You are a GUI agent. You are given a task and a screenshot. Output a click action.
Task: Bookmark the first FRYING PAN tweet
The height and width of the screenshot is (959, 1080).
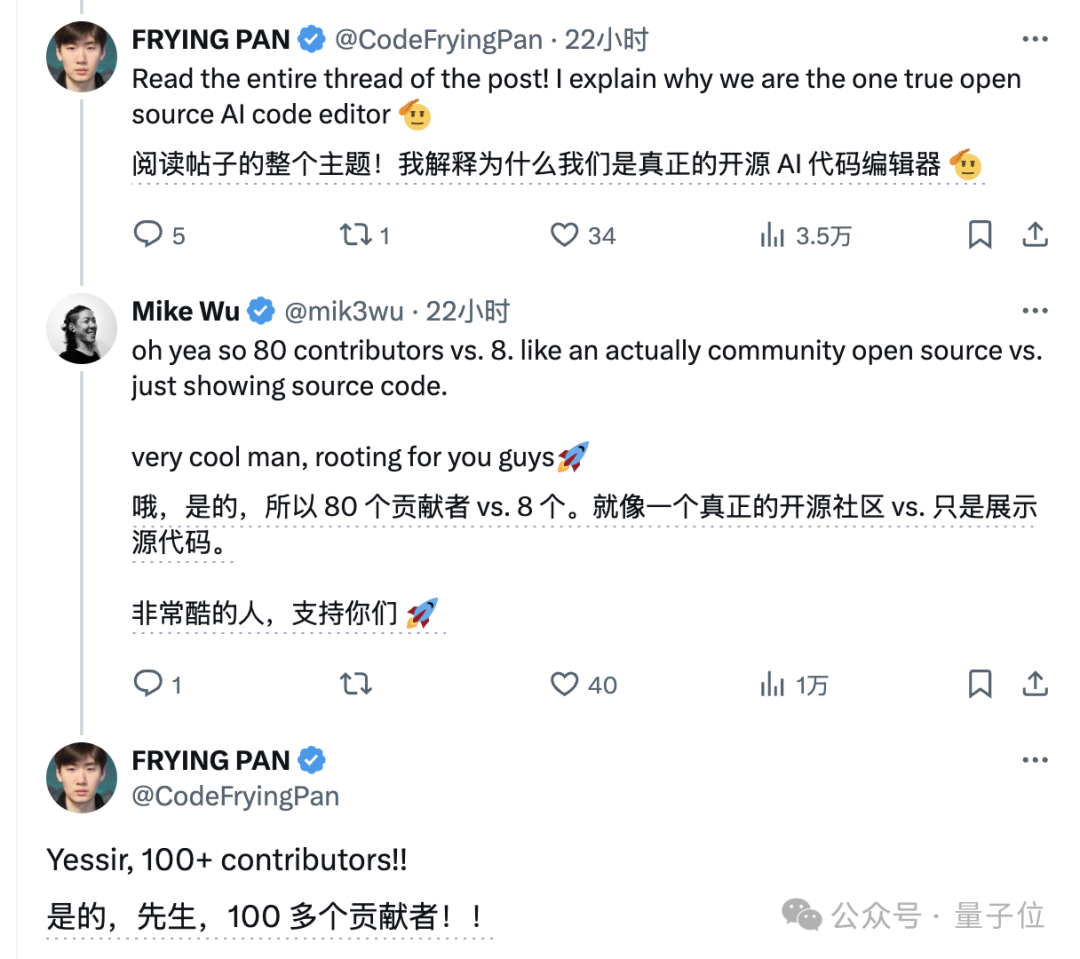point(979,235)
